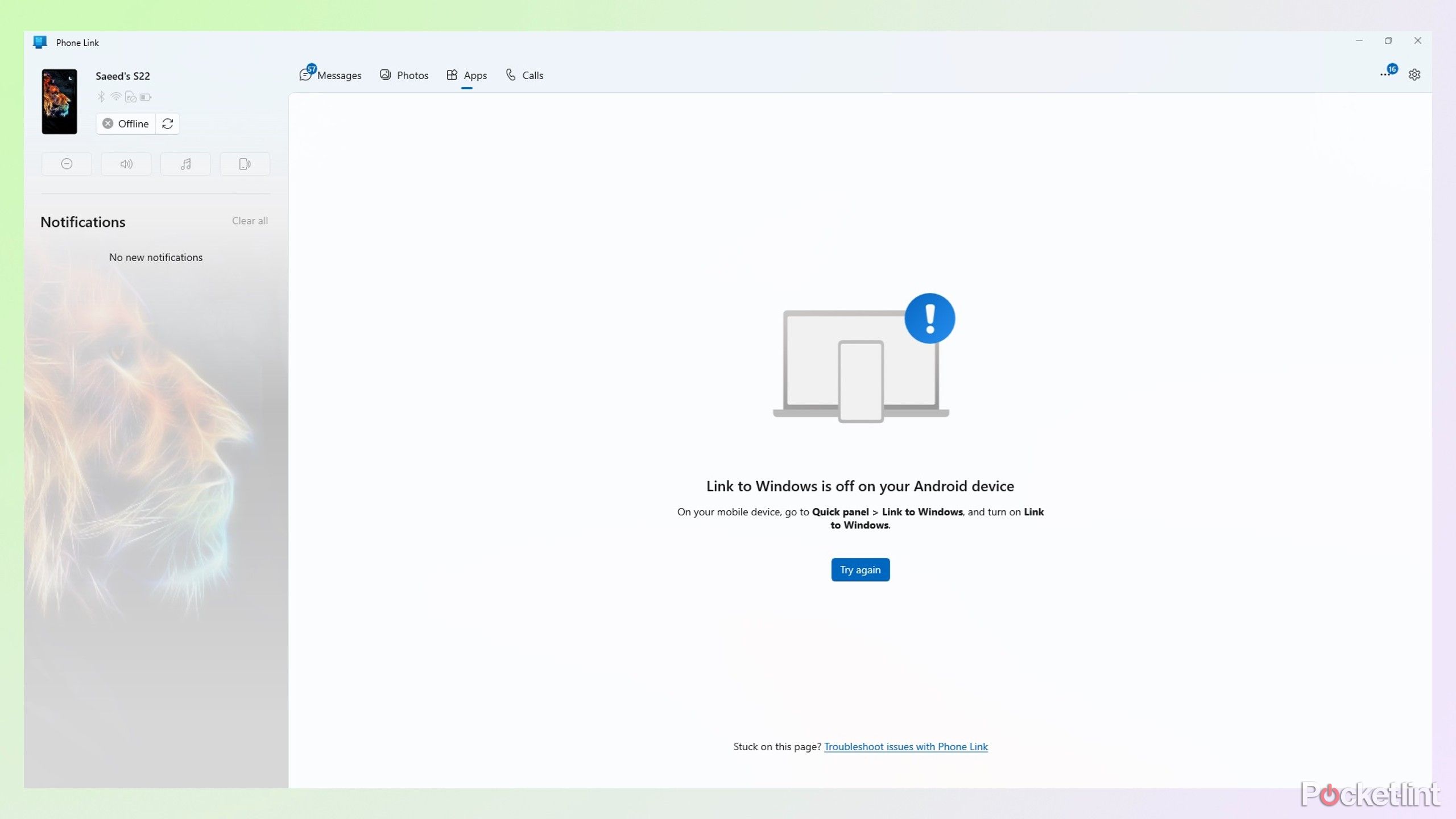Toggle the phone volume sound mode
Image resolution: width=1456 pixels, height=819 pixels.
pyautogui.click(x=126, y=164)
